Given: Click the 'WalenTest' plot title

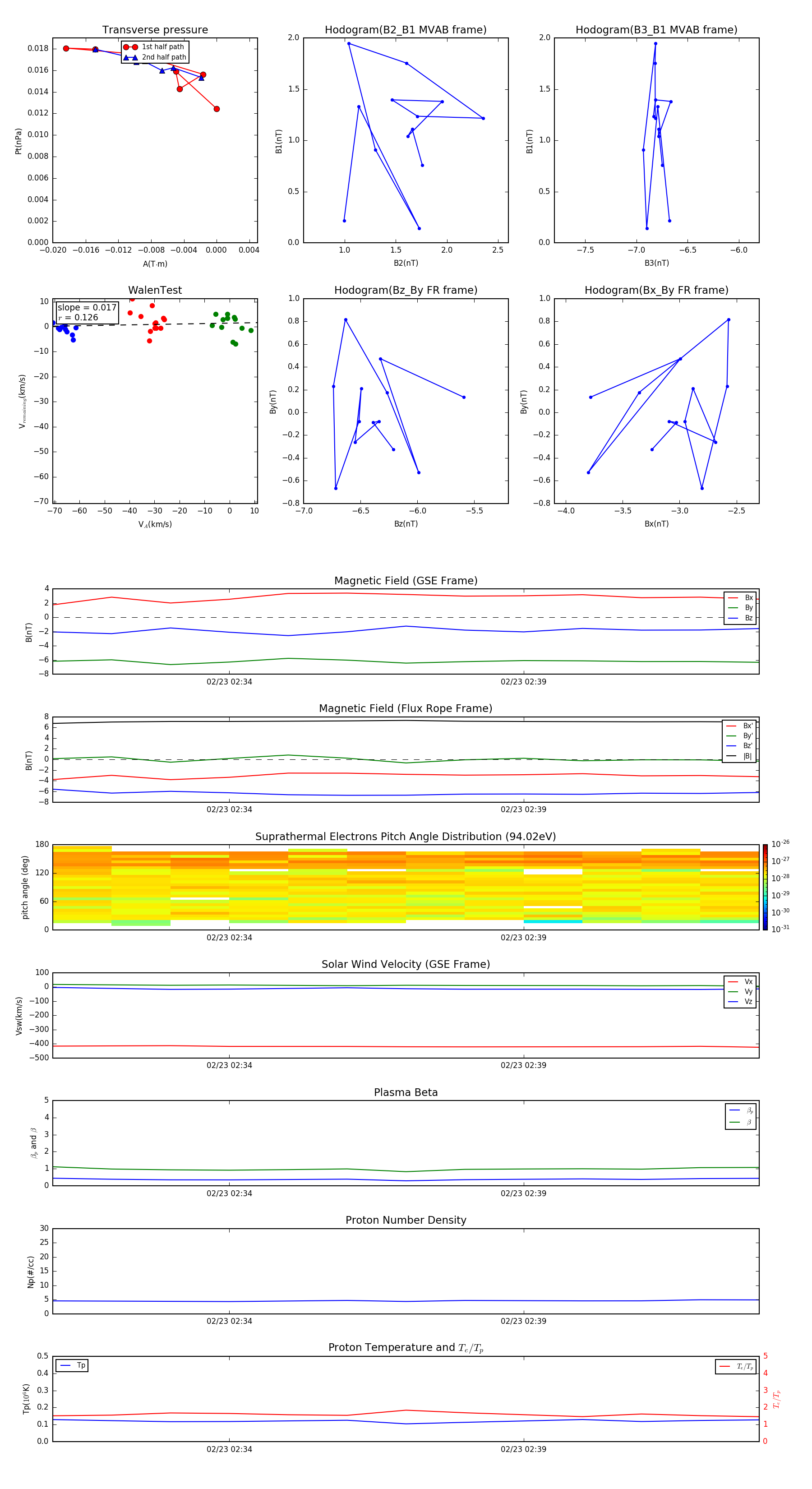Looking at the screenshot, I should click(155, 290).
